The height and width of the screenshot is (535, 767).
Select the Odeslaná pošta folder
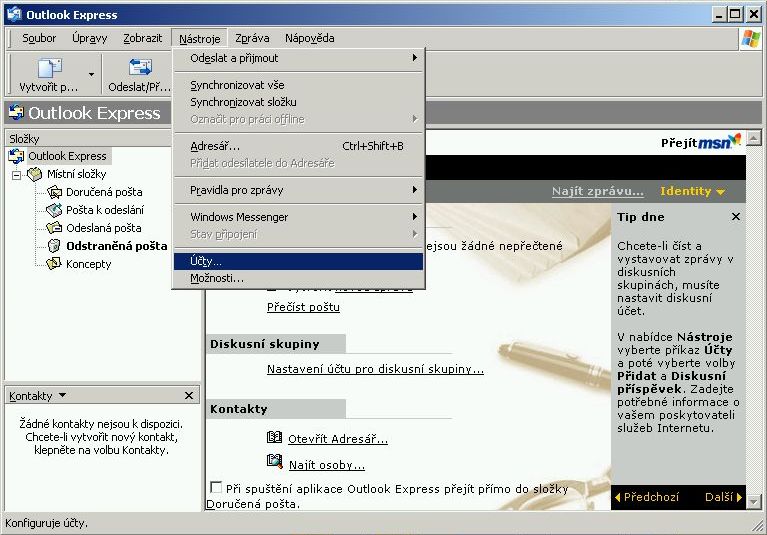click(103, 228)
